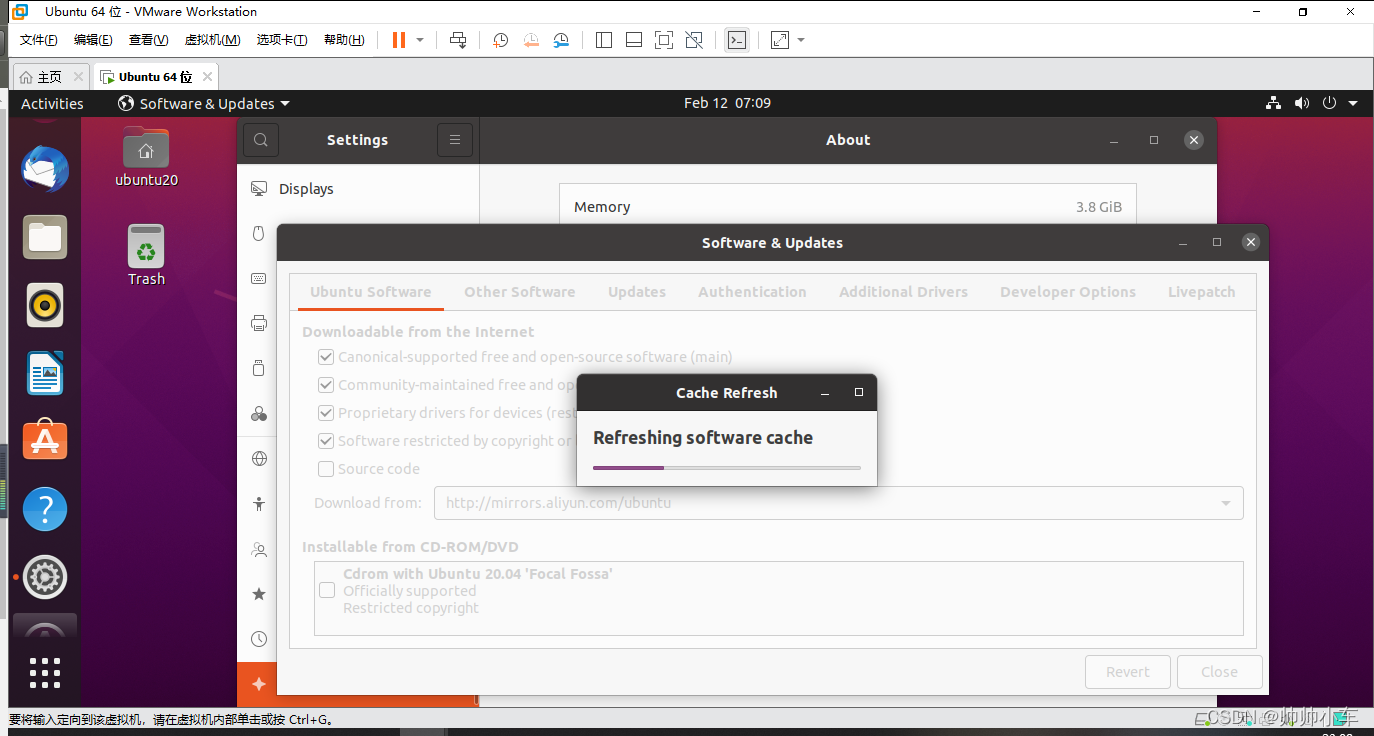
Task: Click the Settings gear icon in the dock
Action: (45, 577)
